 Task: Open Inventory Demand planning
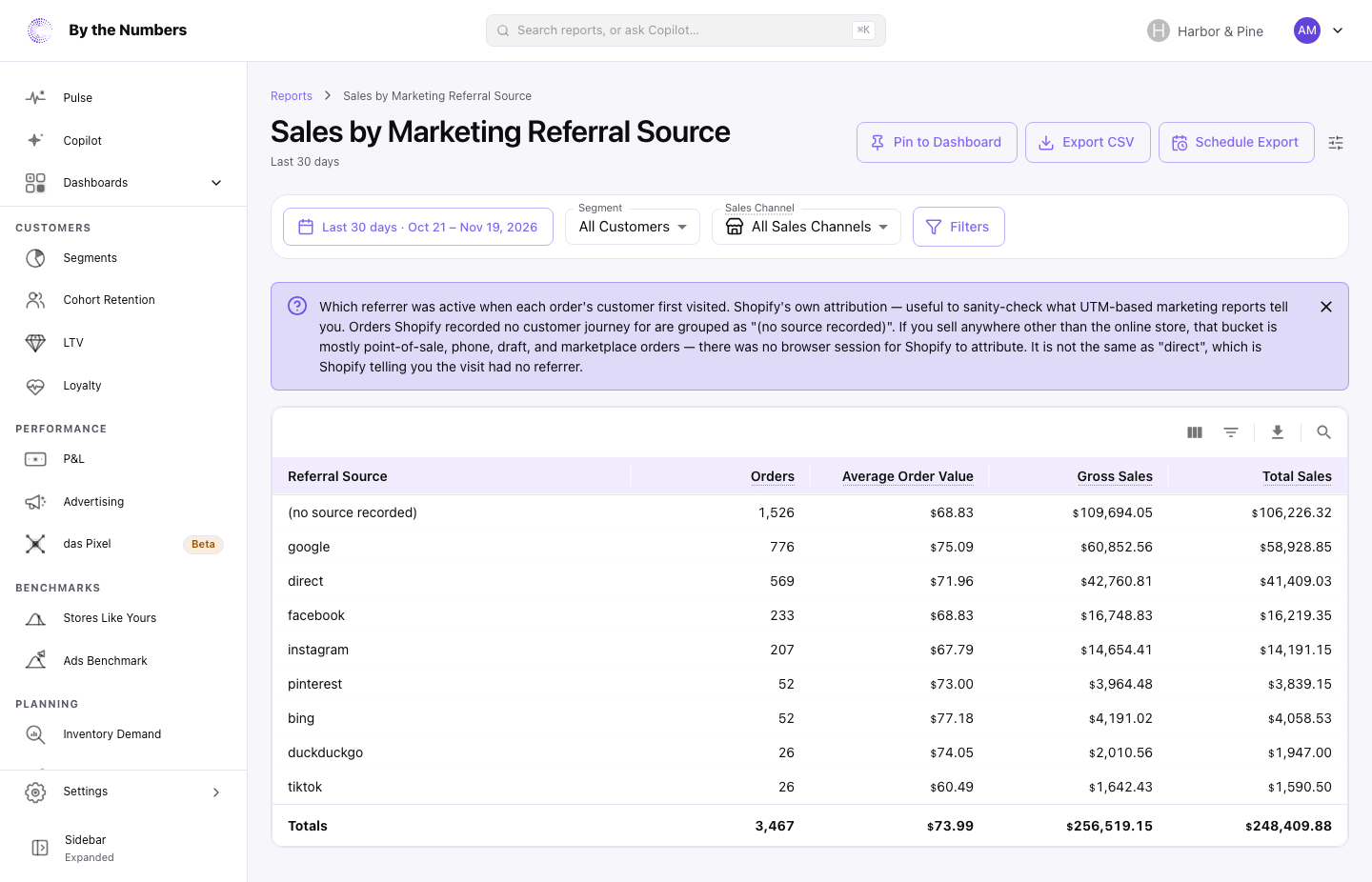[x=124, y=734]
